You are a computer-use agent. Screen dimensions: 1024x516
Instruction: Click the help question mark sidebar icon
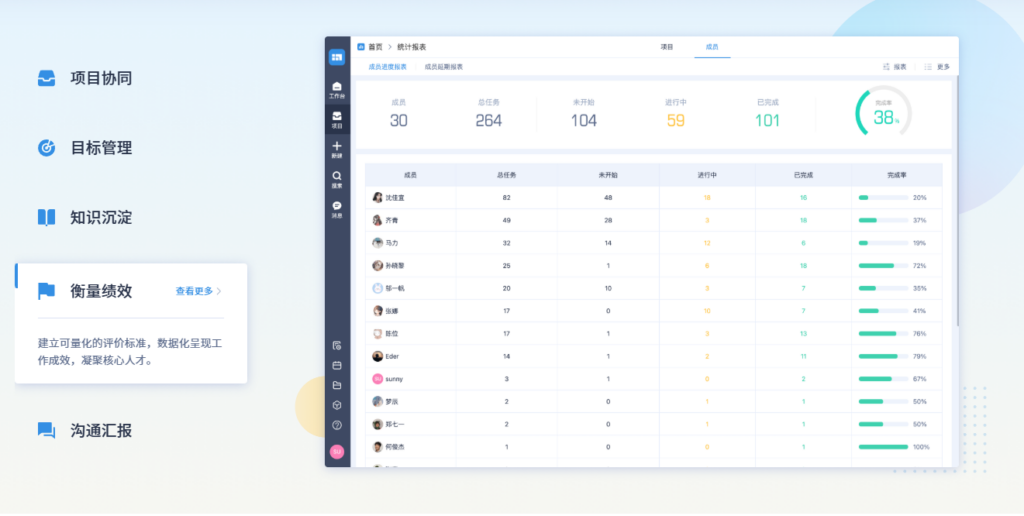tap(337, 425)
